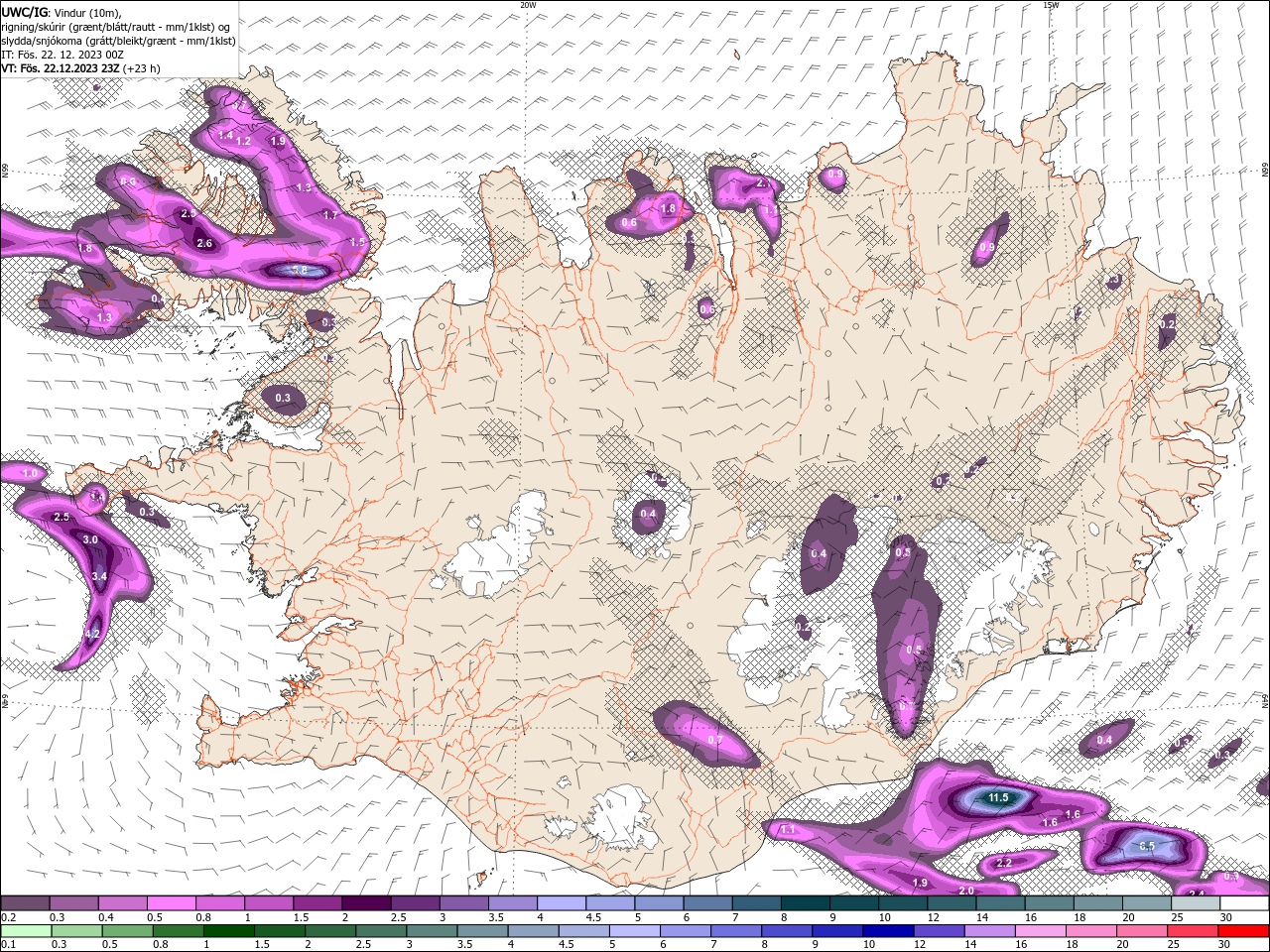Click the 1.0 value at the left edge
This screenshot has height=952, width=1270.
coord(30,474)
